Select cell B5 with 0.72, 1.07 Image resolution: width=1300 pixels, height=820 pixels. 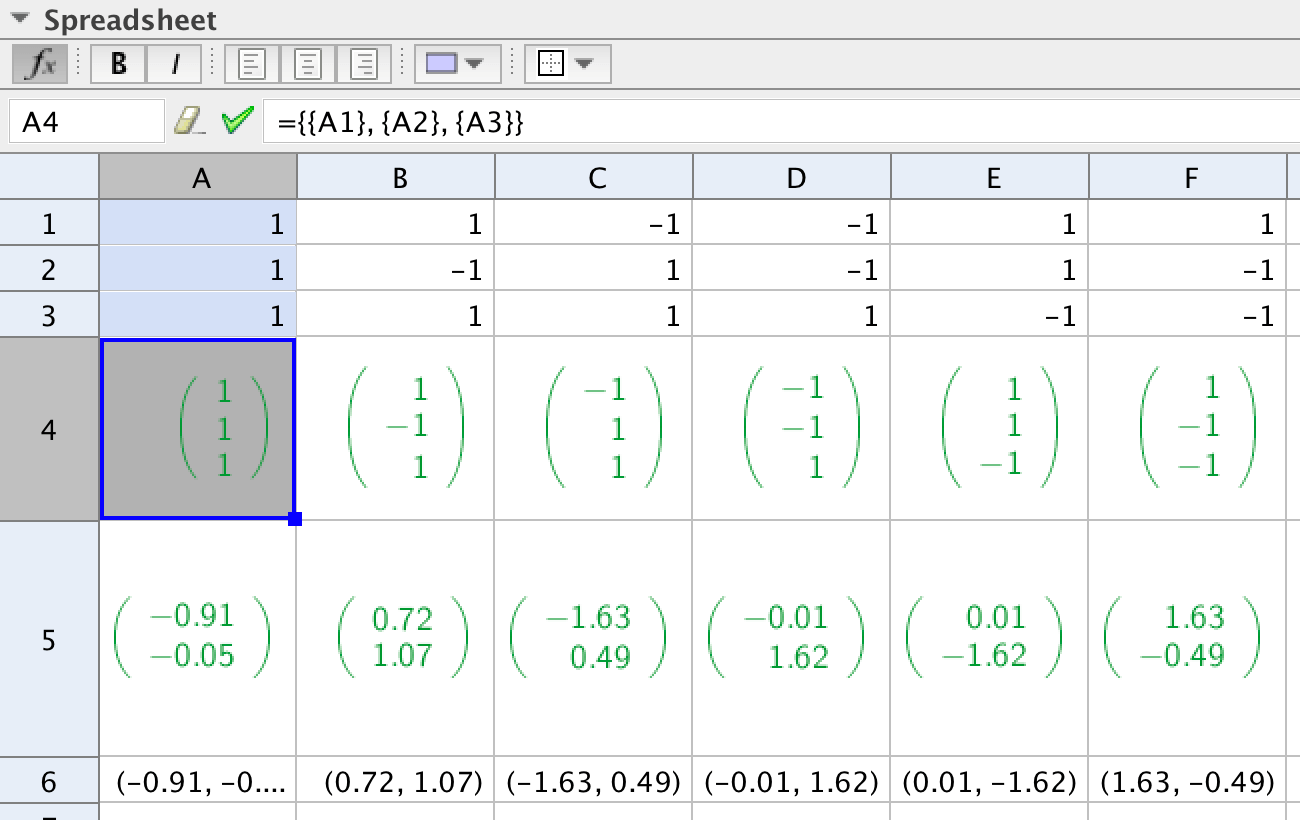[396, 639]
